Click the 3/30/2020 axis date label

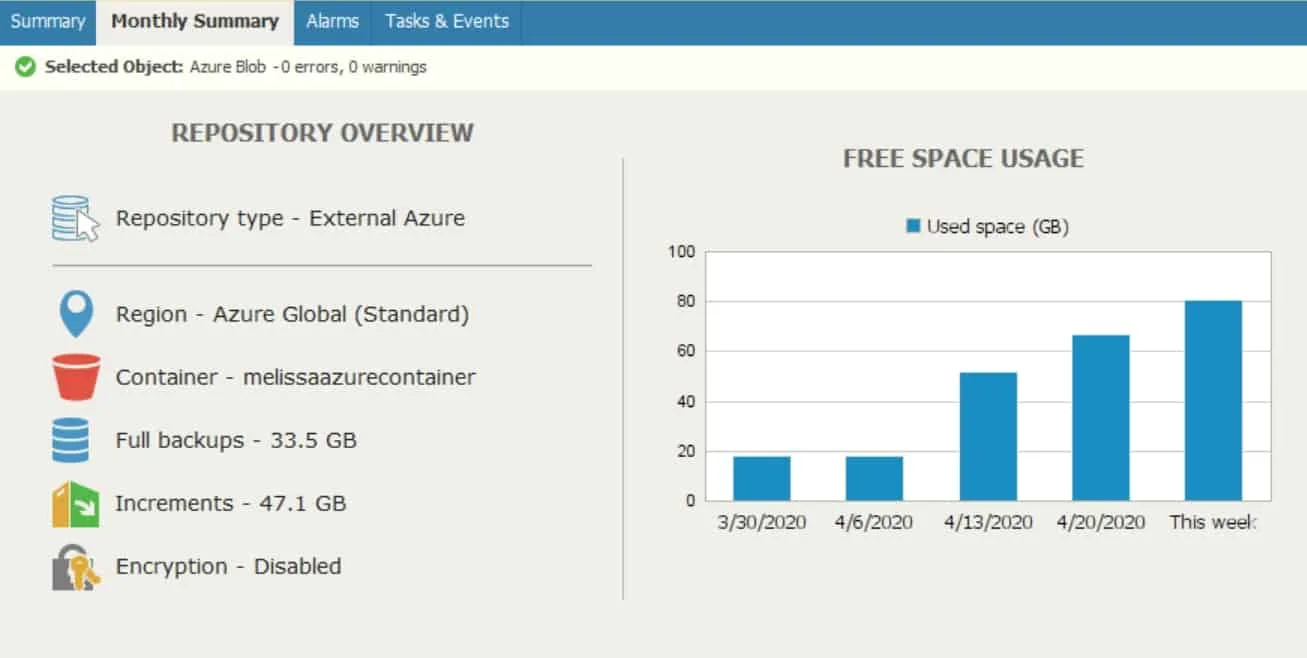tap(762, 522)
